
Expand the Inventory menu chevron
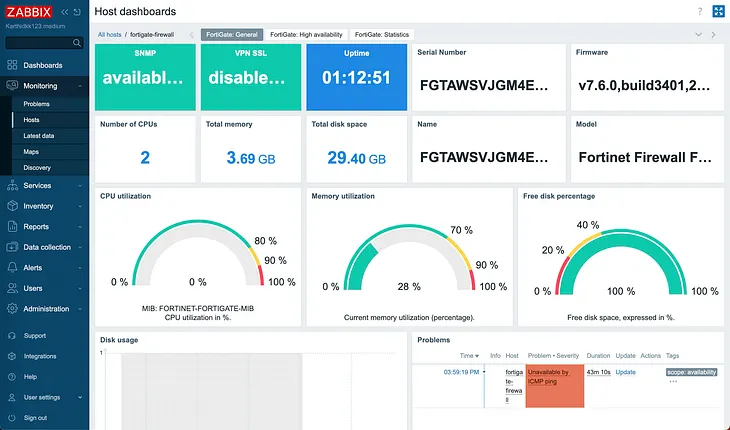pos(80,206)
